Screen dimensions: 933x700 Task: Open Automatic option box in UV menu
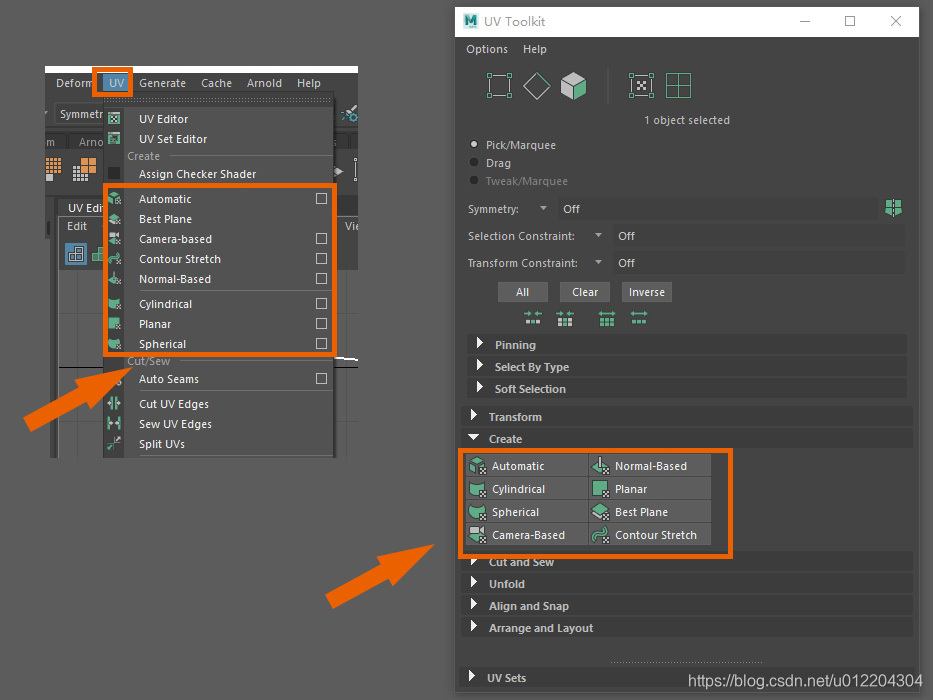click(x=321, y=198)
